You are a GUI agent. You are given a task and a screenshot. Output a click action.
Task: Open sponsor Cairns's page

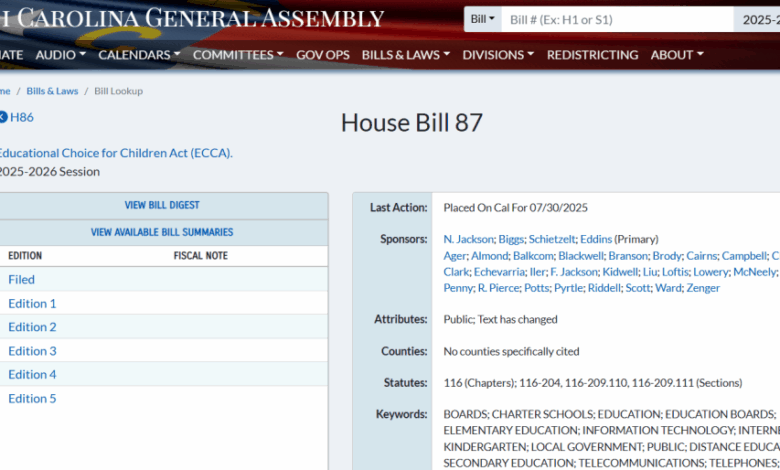point(701,256)
